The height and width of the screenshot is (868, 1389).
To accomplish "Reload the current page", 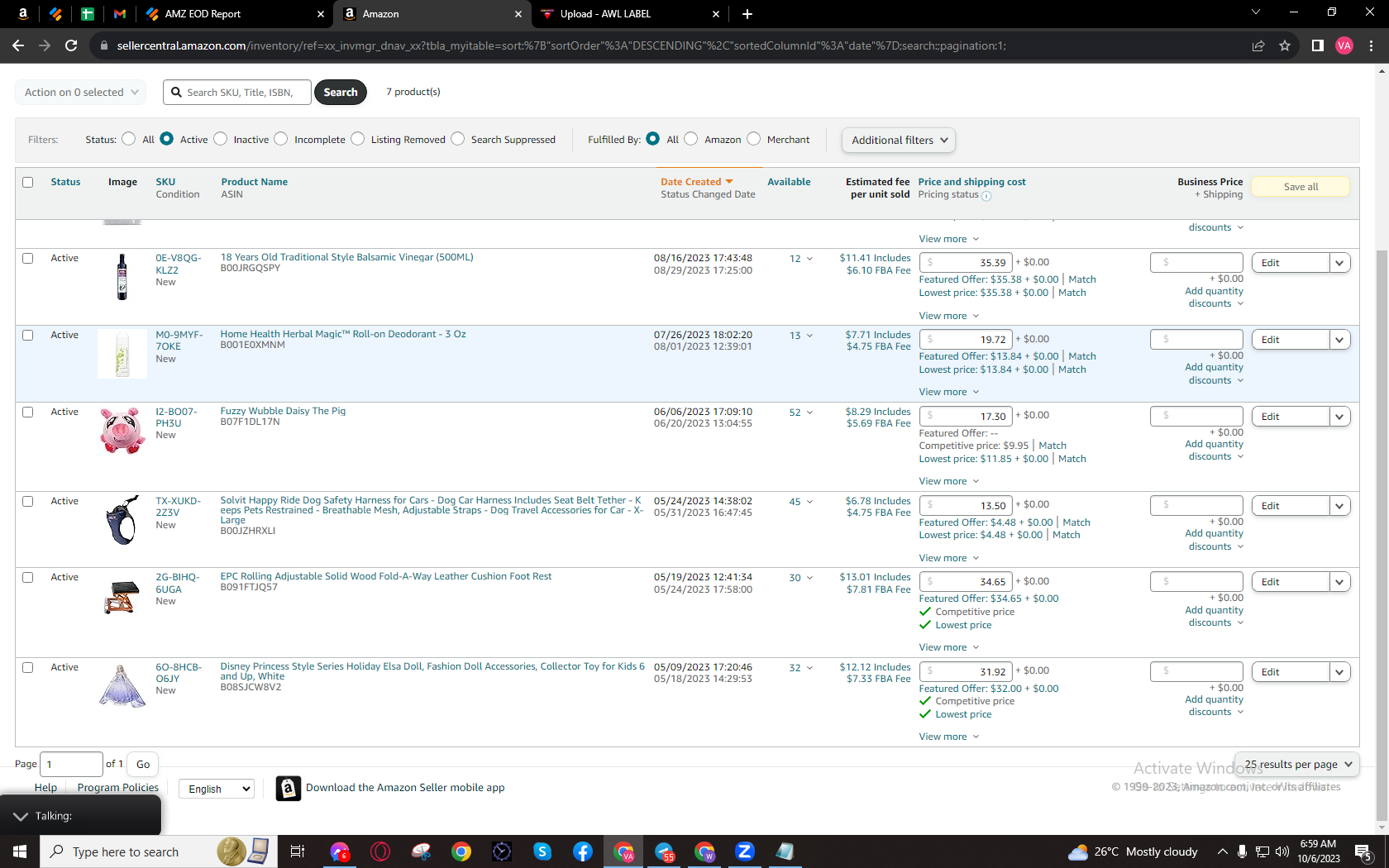I will tap(71, 45).
